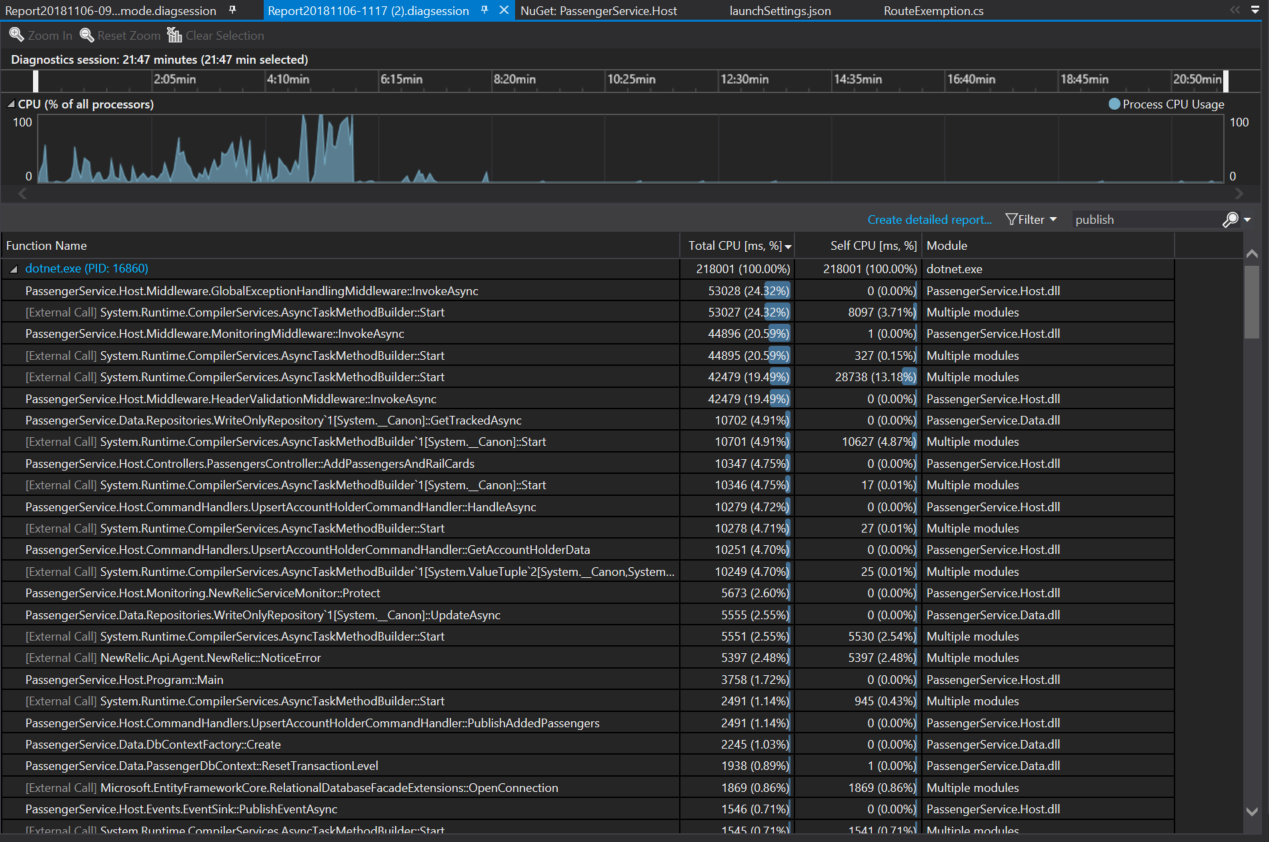1269x842 pixels.
Task: Unpin the Report20181106-1117 diagsession tab
Action: click(485, 11)
